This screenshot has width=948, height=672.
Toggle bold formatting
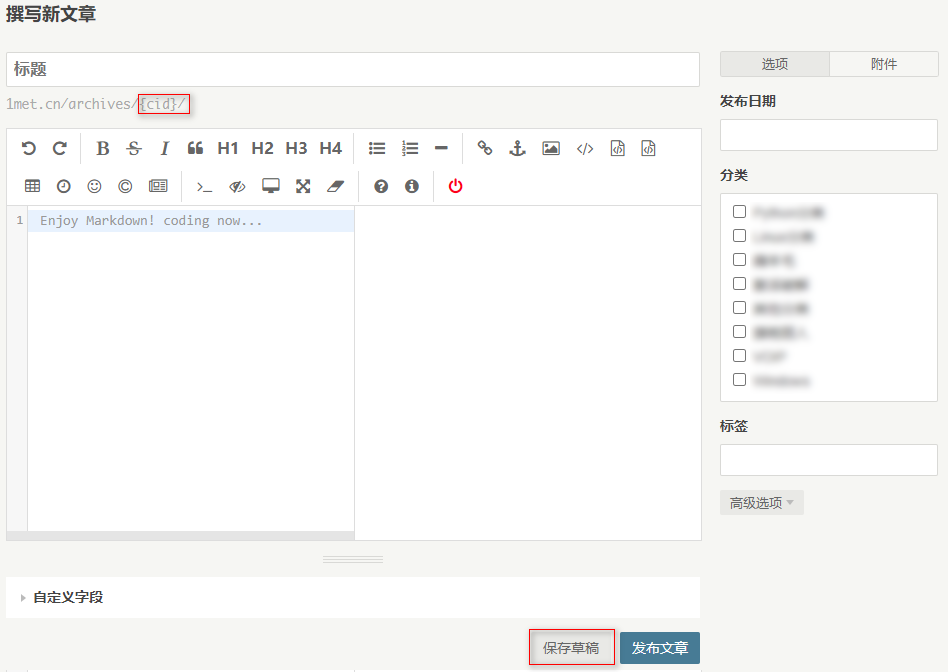[x=103, y=148]
